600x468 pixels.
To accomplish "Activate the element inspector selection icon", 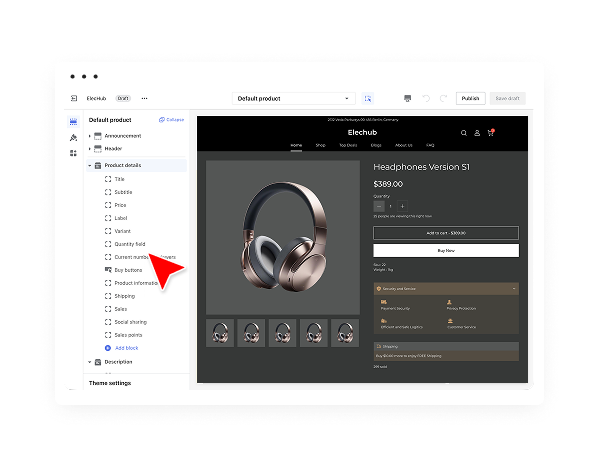I will click(x=368, y=99).
